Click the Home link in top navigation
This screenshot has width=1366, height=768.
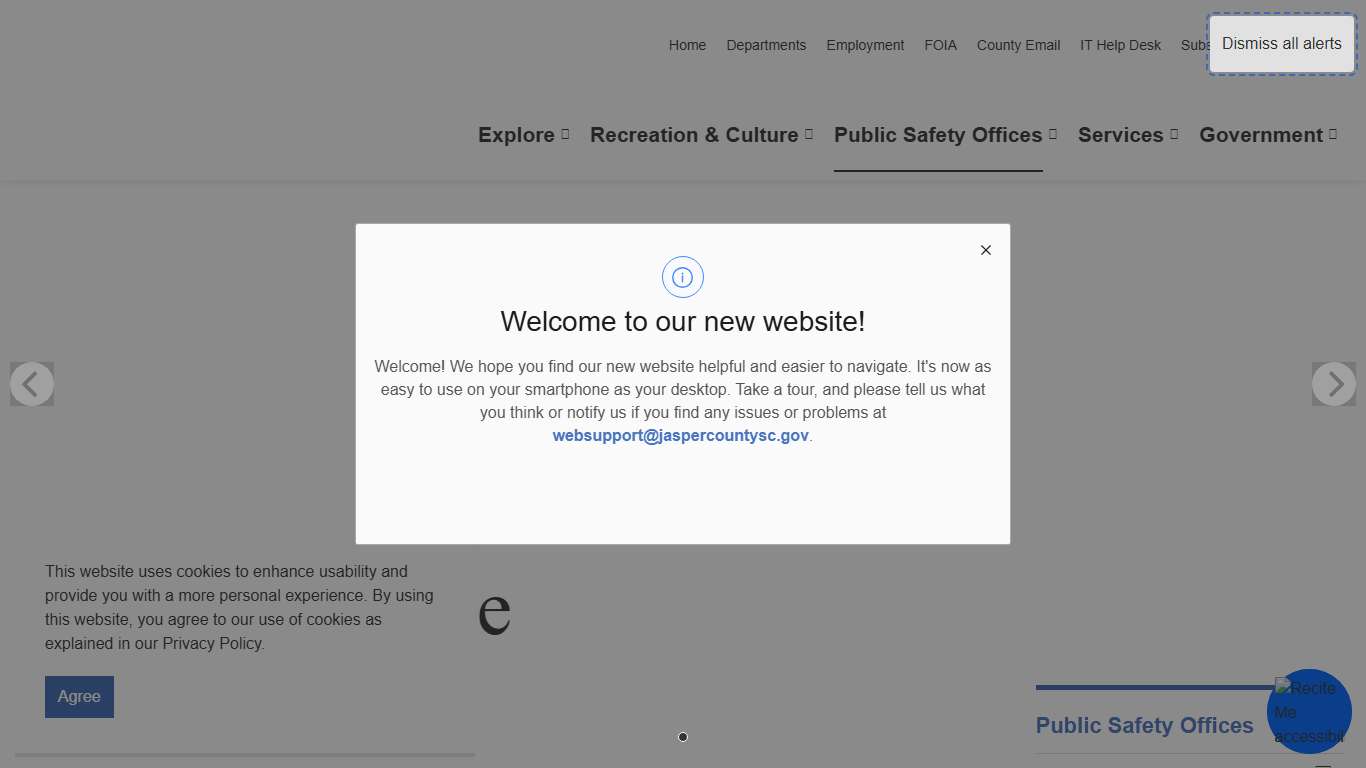click(x=687, y=45)
